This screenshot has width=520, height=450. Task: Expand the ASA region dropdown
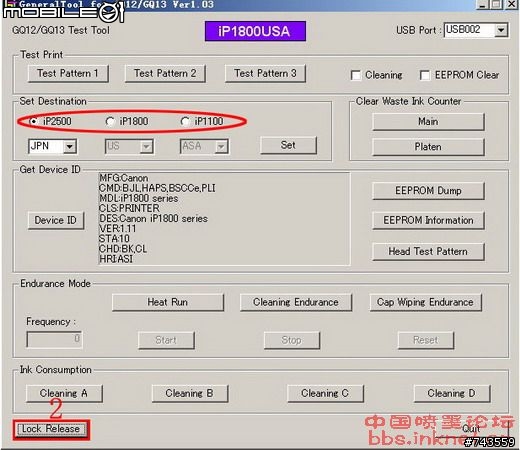click(204, 146)
